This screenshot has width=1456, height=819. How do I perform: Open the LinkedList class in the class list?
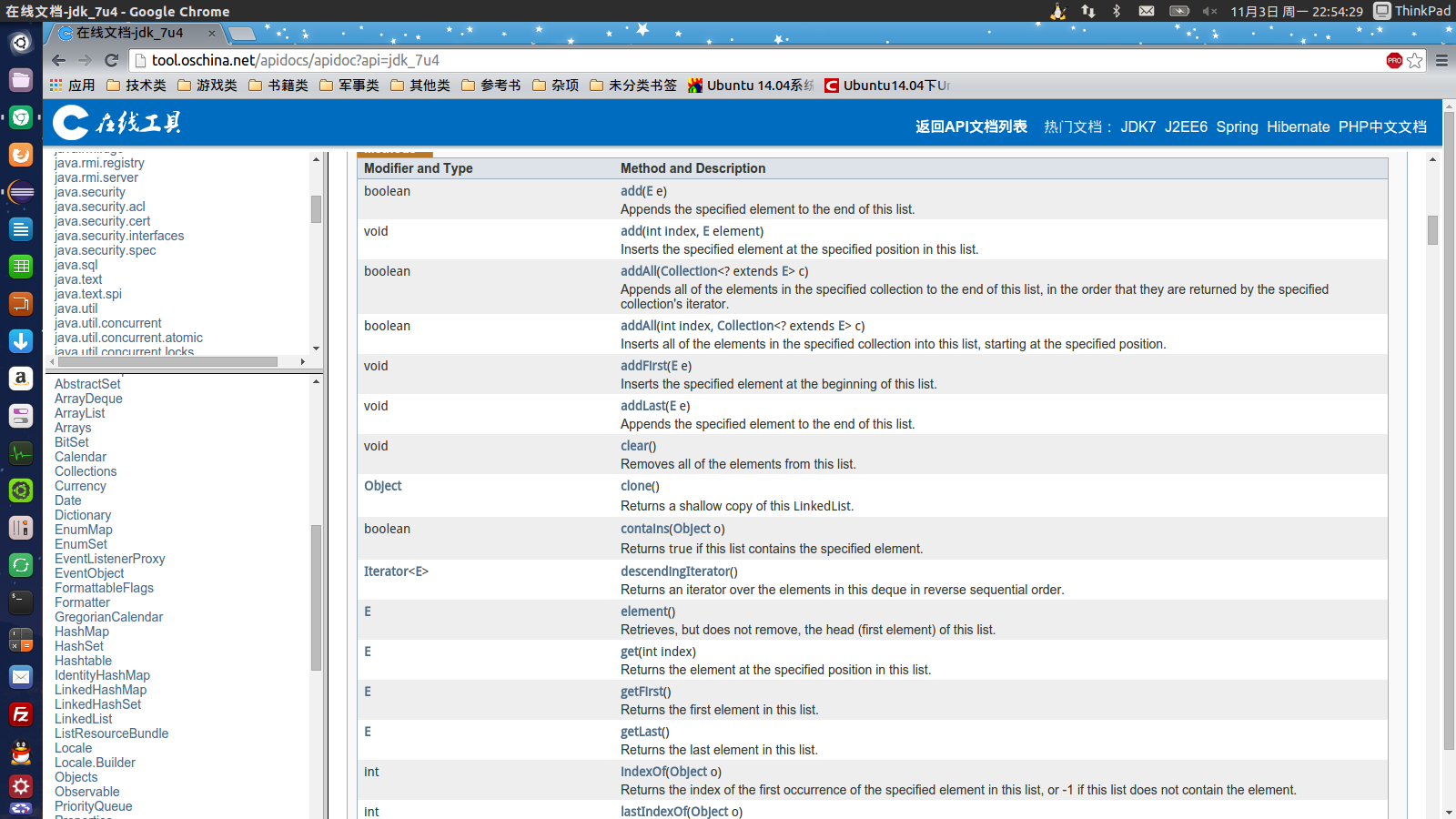coord(83,719)
